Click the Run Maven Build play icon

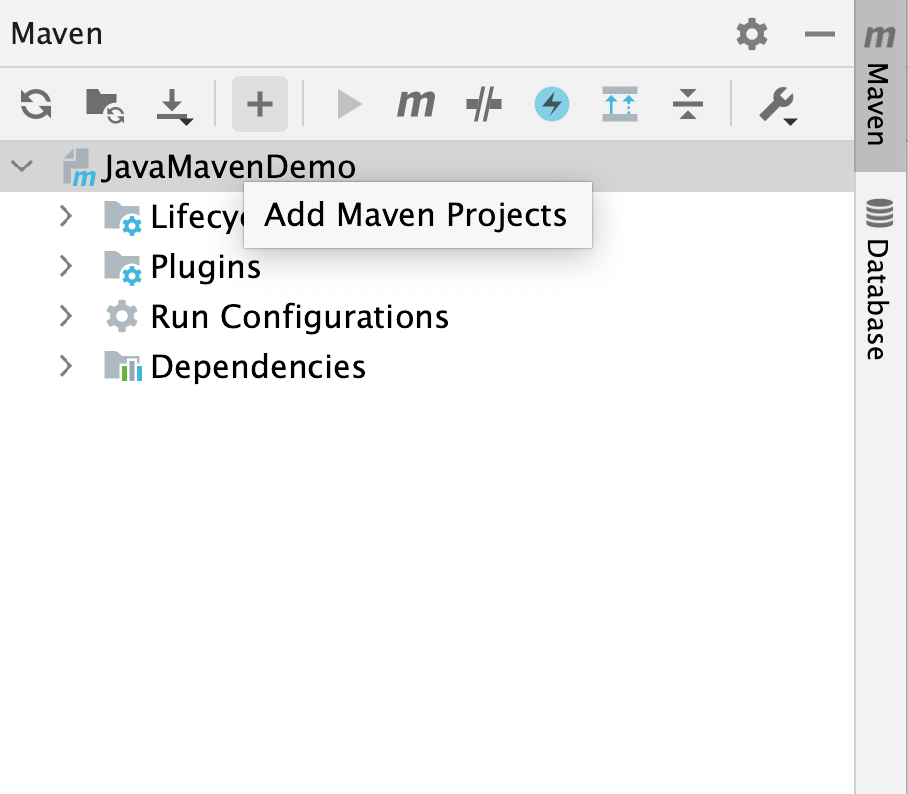tap(348, 103)
